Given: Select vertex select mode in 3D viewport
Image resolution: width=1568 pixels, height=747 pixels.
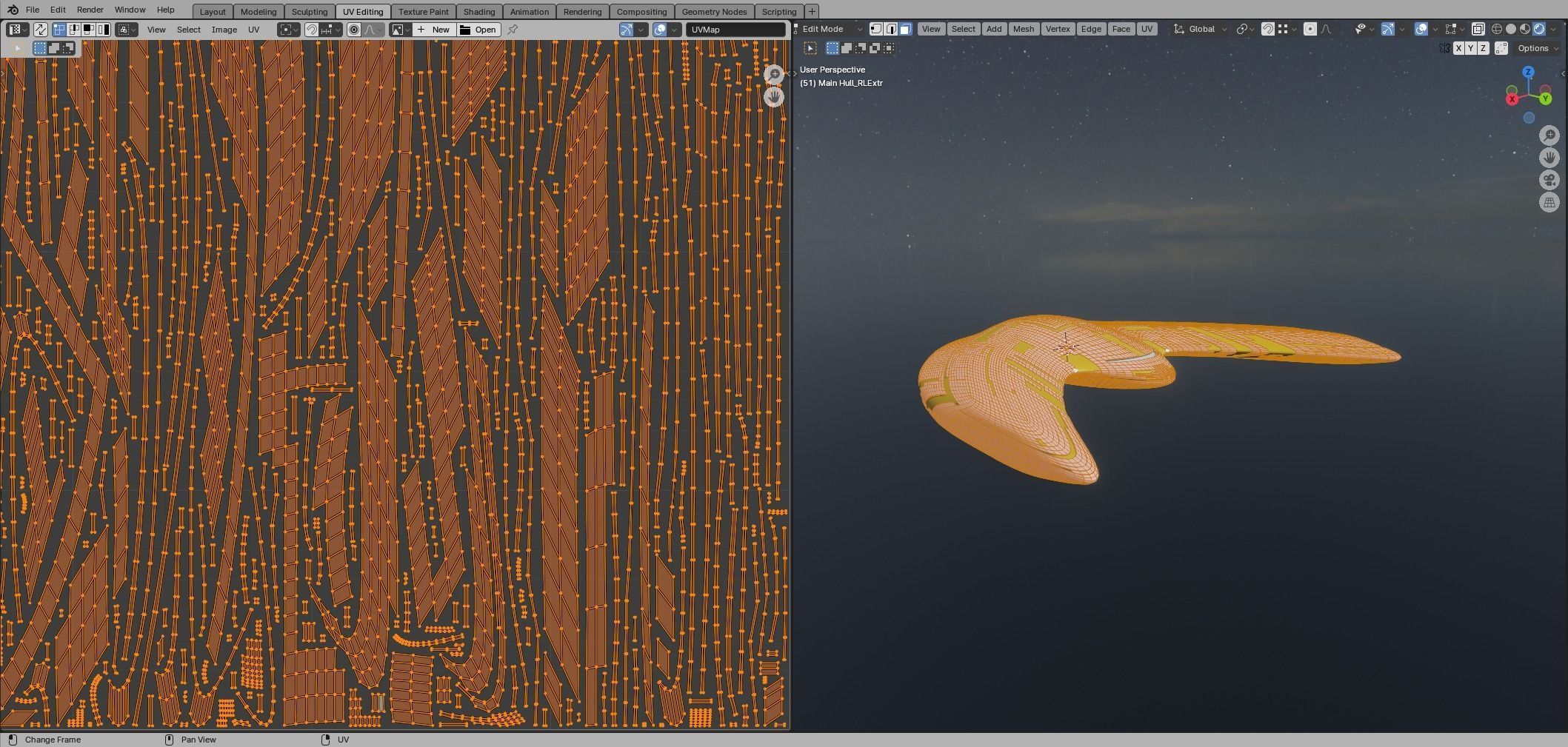Looking at the screenshot, I should pos(876,29).
